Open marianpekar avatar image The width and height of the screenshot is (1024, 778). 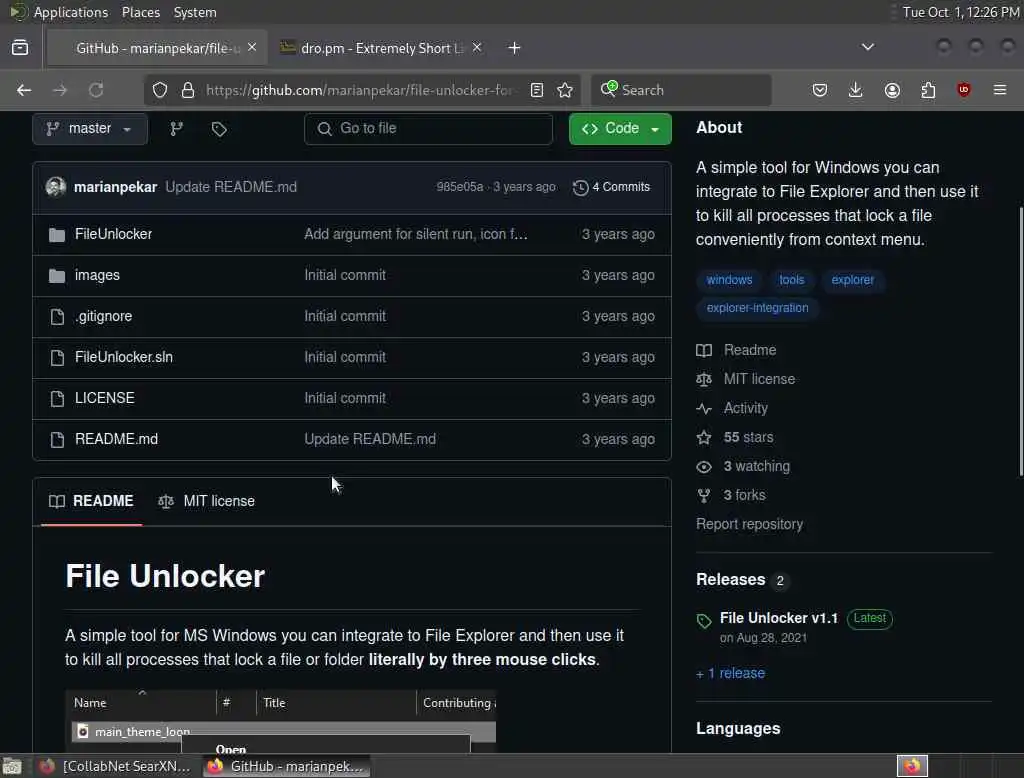pos(56,187)
